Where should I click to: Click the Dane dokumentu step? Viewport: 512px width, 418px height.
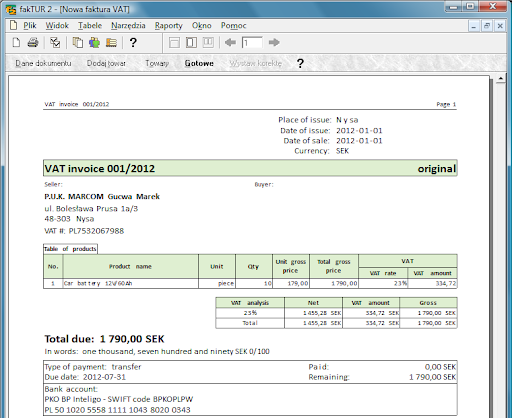(x=43, y=63)
